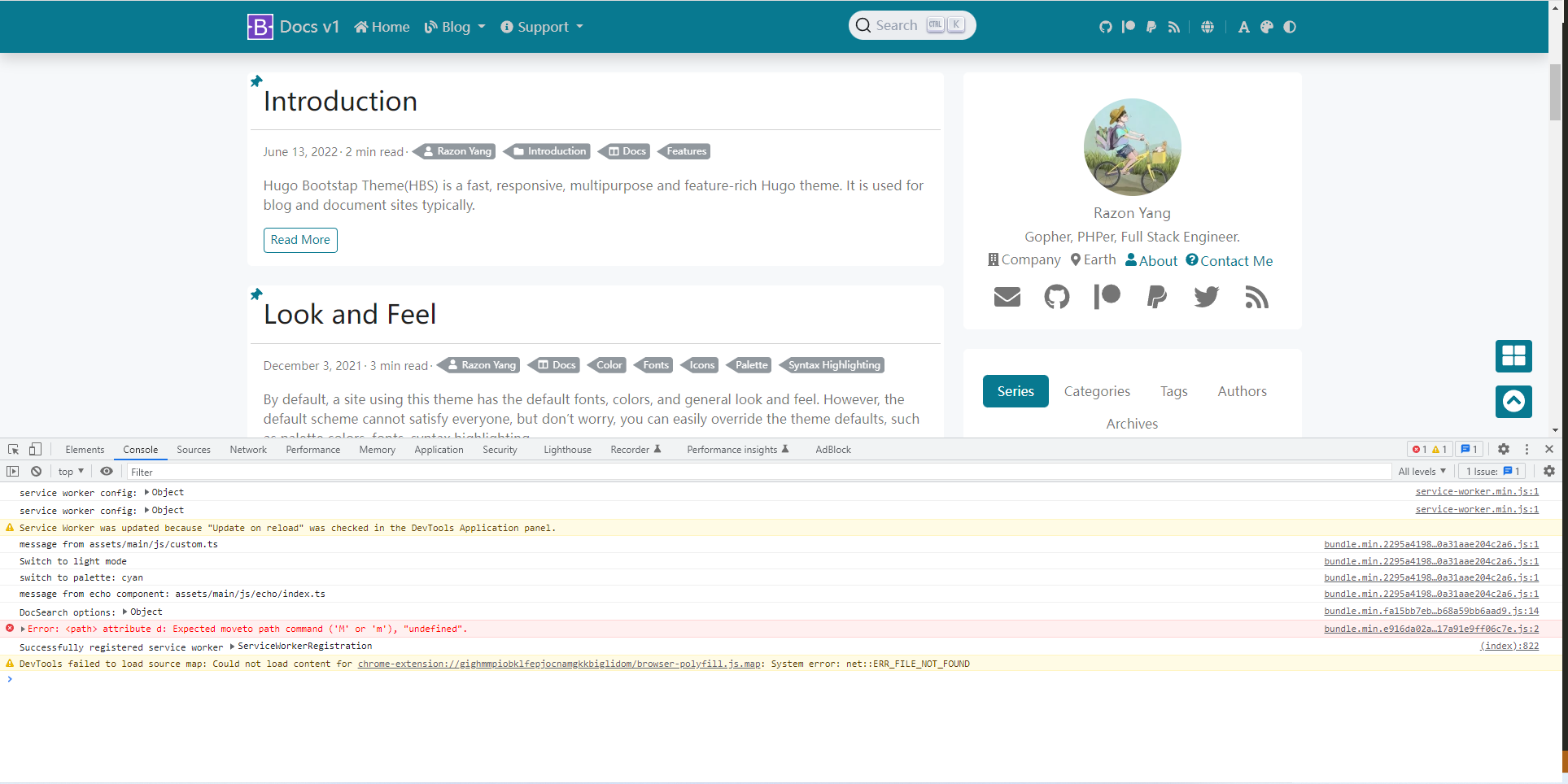Open the About profile link
This screenshot has height=784, width=1568.
pos(1151,260)
